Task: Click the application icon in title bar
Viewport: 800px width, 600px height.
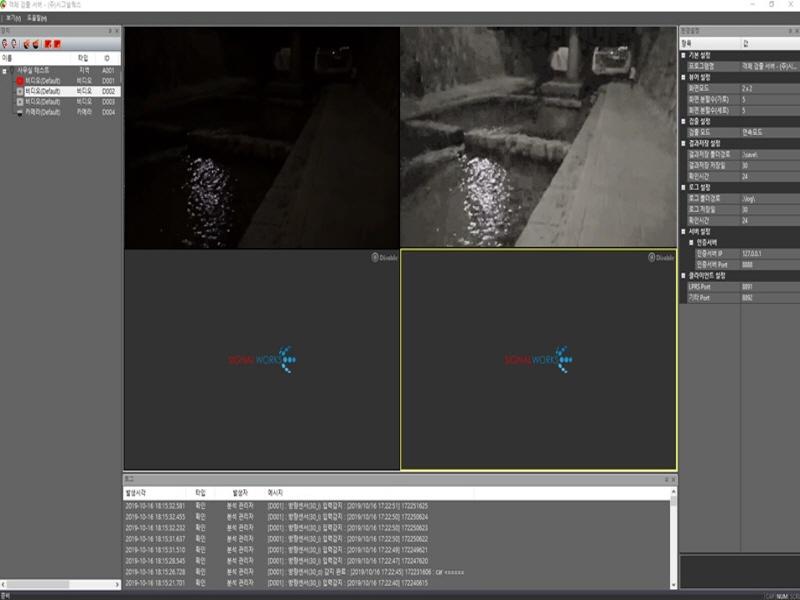Action: coord(4,4)
